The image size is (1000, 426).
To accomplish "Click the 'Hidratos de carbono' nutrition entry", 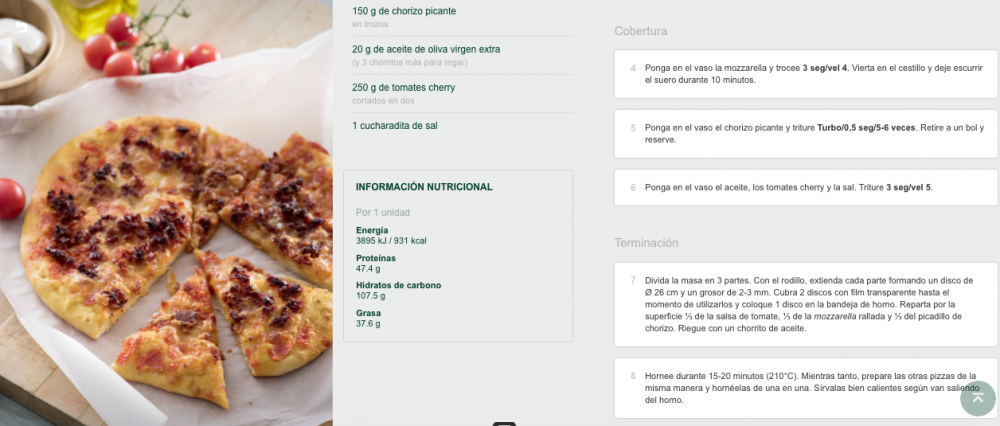I will click(398, 290).
